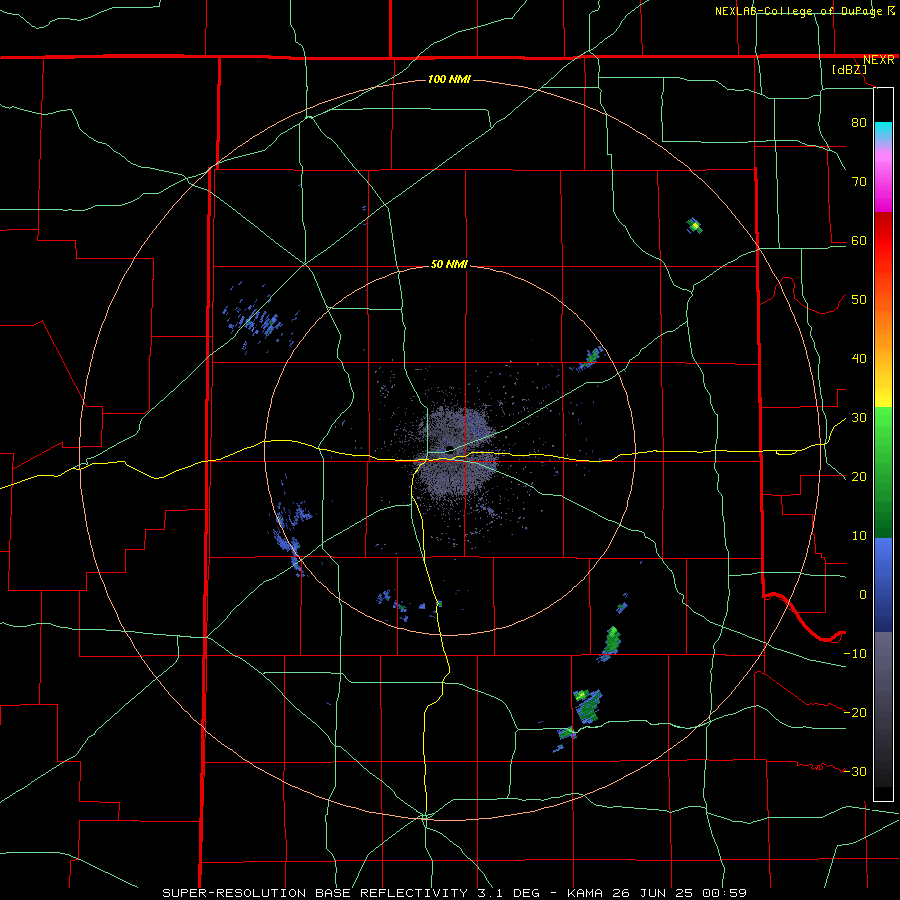Select the 10 value on the dBZ scale
900x900 pixels.
[859, 536]
